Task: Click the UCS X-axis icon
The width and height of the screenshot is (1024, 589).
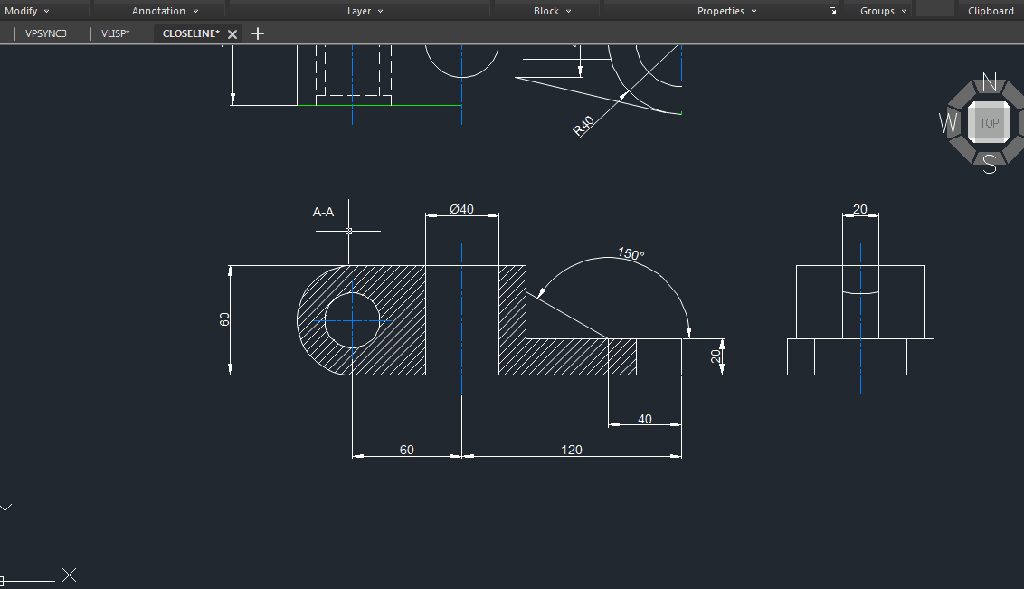Action: [69, 575]
